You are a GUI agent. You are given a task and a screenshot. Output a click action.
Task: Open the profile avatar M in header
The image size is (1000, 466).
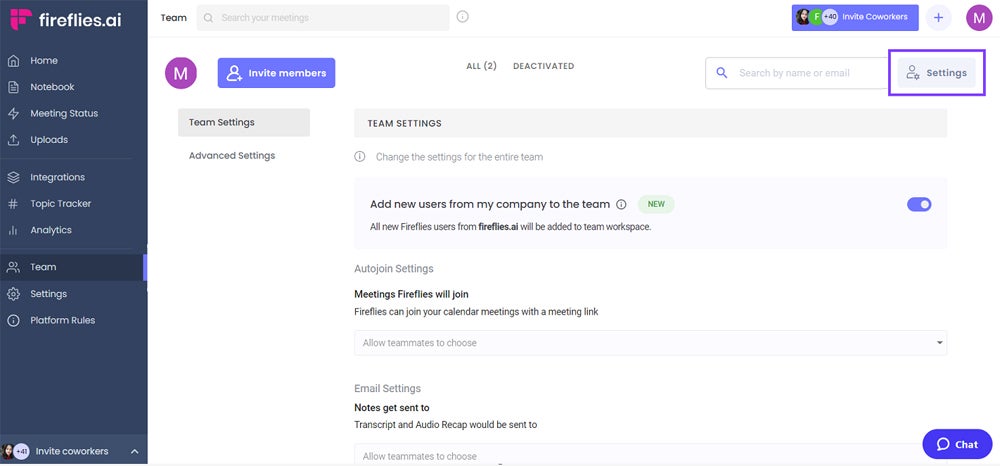click(979, 18)
